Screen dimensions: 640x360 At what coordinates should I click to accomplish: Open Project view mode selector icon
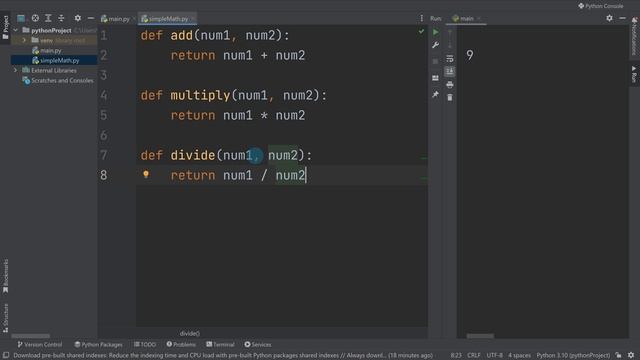21,18
